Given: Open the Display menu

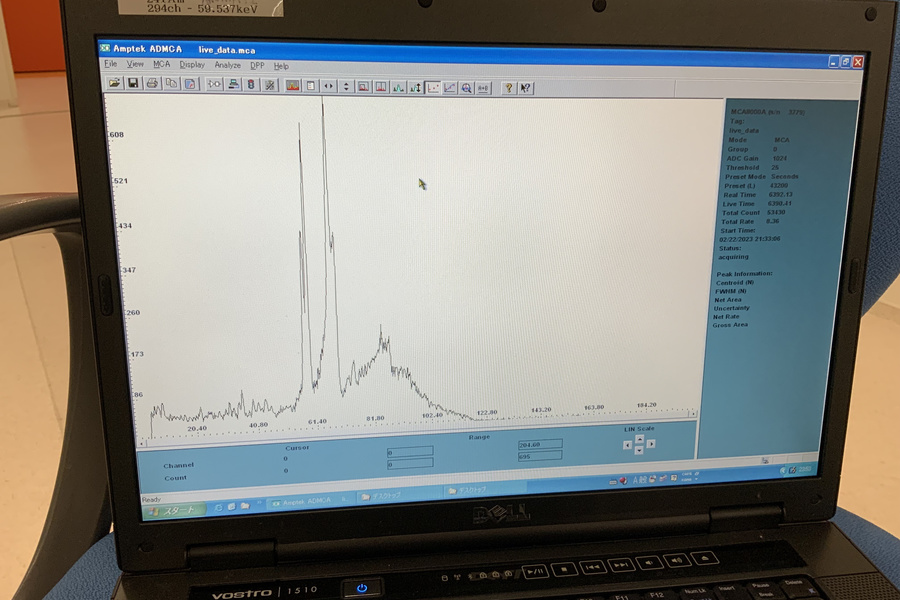Looking at the screenshot, I should coord(192,65).
